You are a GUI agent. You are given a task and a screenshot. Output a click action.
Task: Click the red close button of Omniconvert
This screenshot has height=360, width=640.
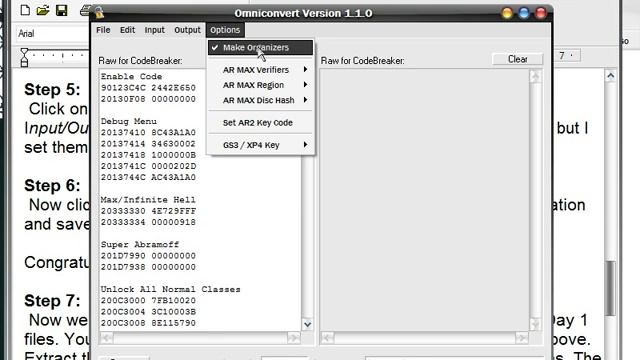click(x=540, y=13)
